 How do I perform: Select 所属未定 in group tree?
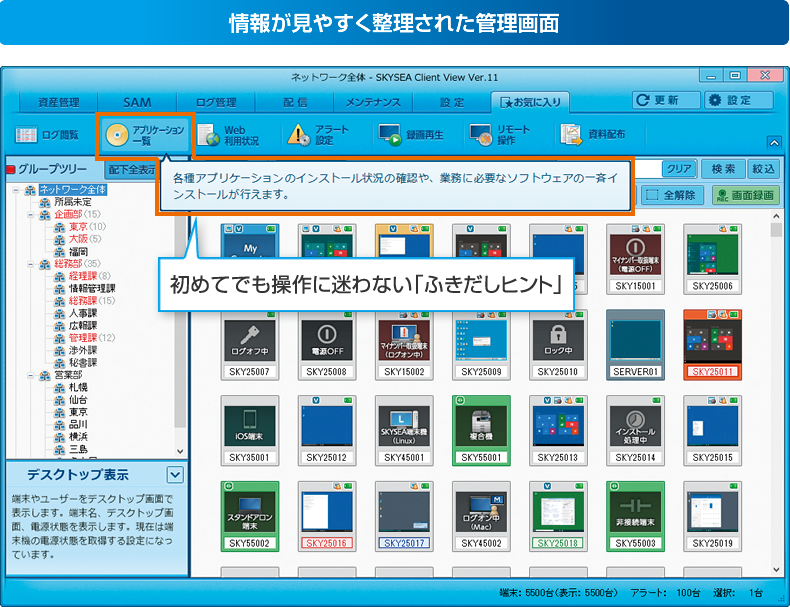point(73,202)
